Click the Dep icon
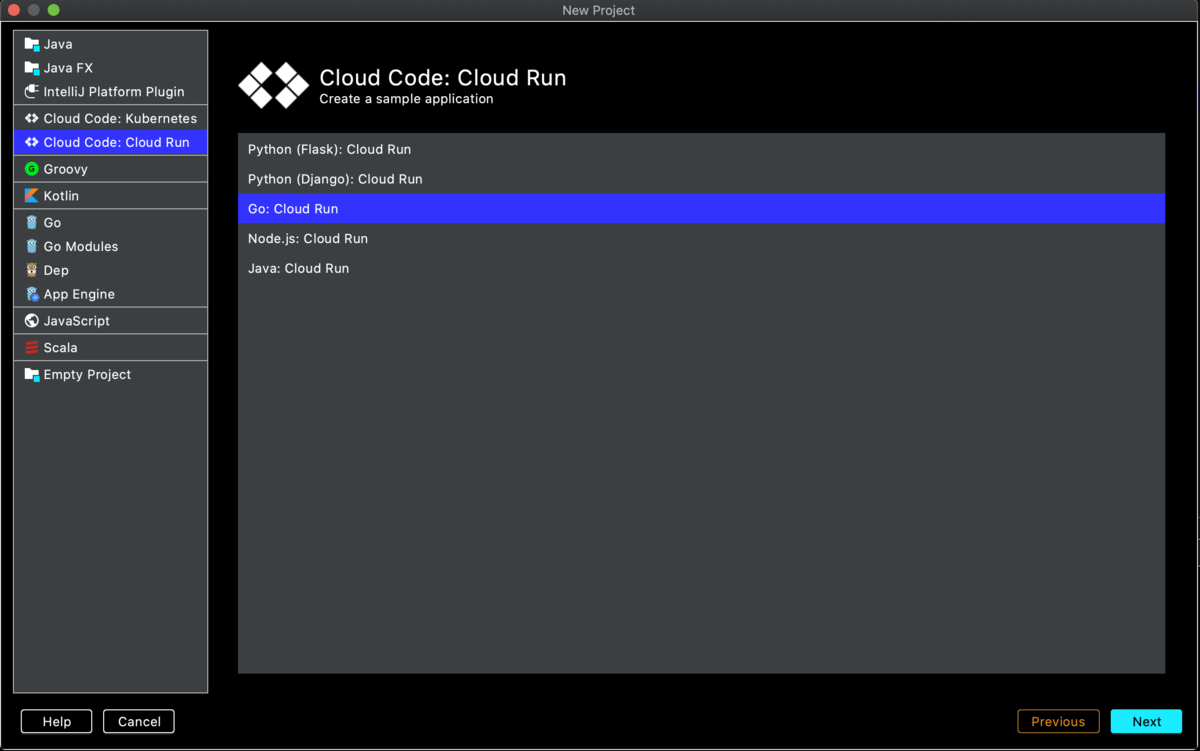 [32, 270]
